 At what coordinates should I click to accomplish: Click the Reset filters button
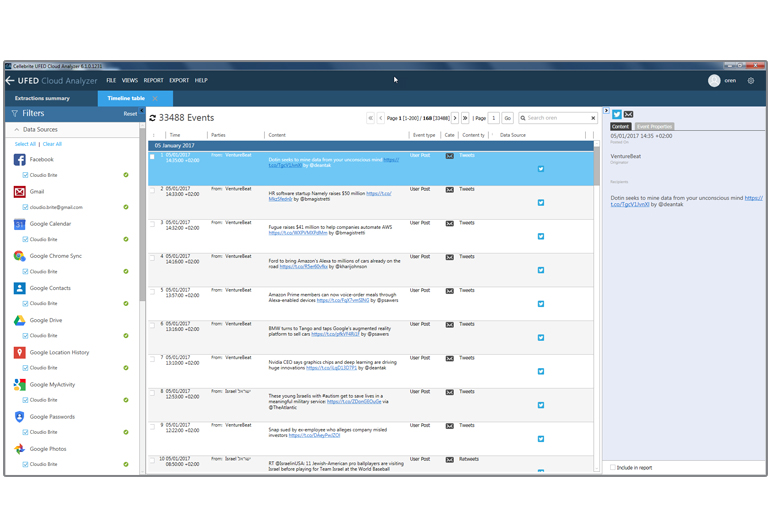pos(130,114)
